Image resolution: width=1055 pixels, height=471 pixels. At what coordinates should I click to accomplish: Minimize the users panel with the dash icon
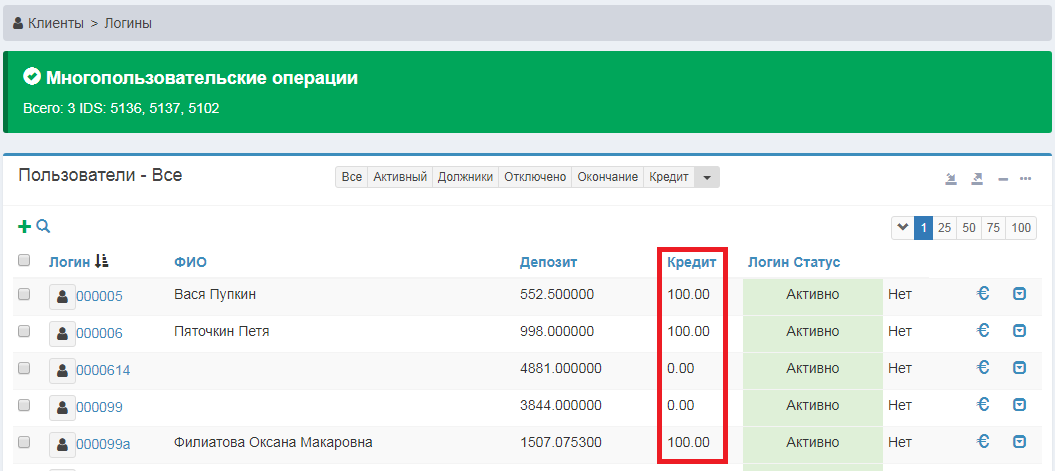(1003, 179)
